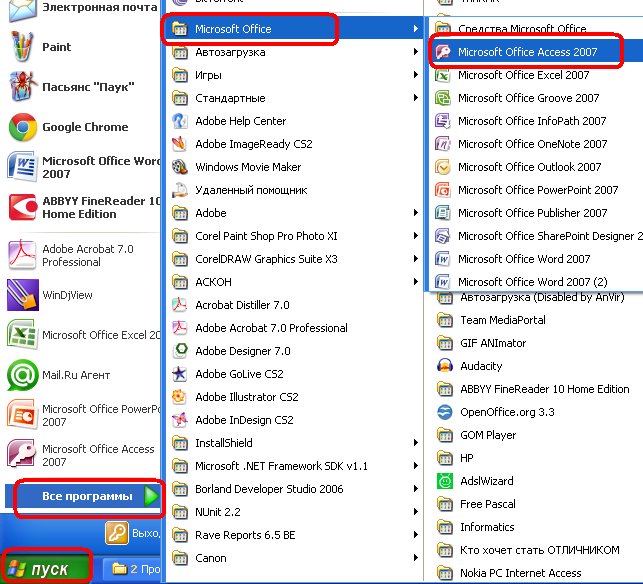Click the Все программы button
The width and height of the screenshot is (643, 584).
tap(83, 496)
